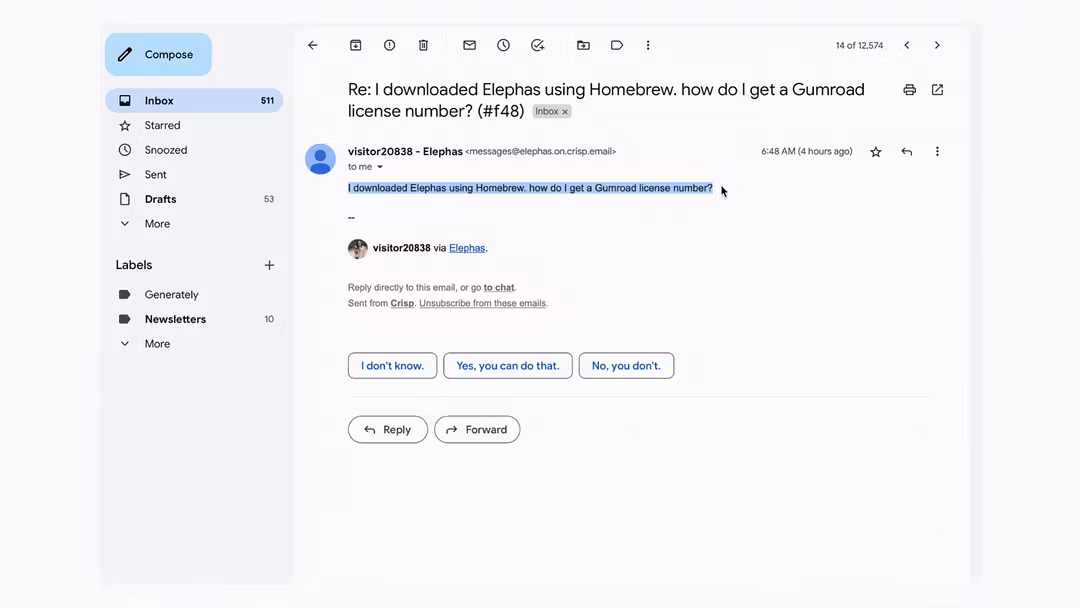
Task: Star the message from visitor20838
Action: pyautogui.click(x=876, y=152)
